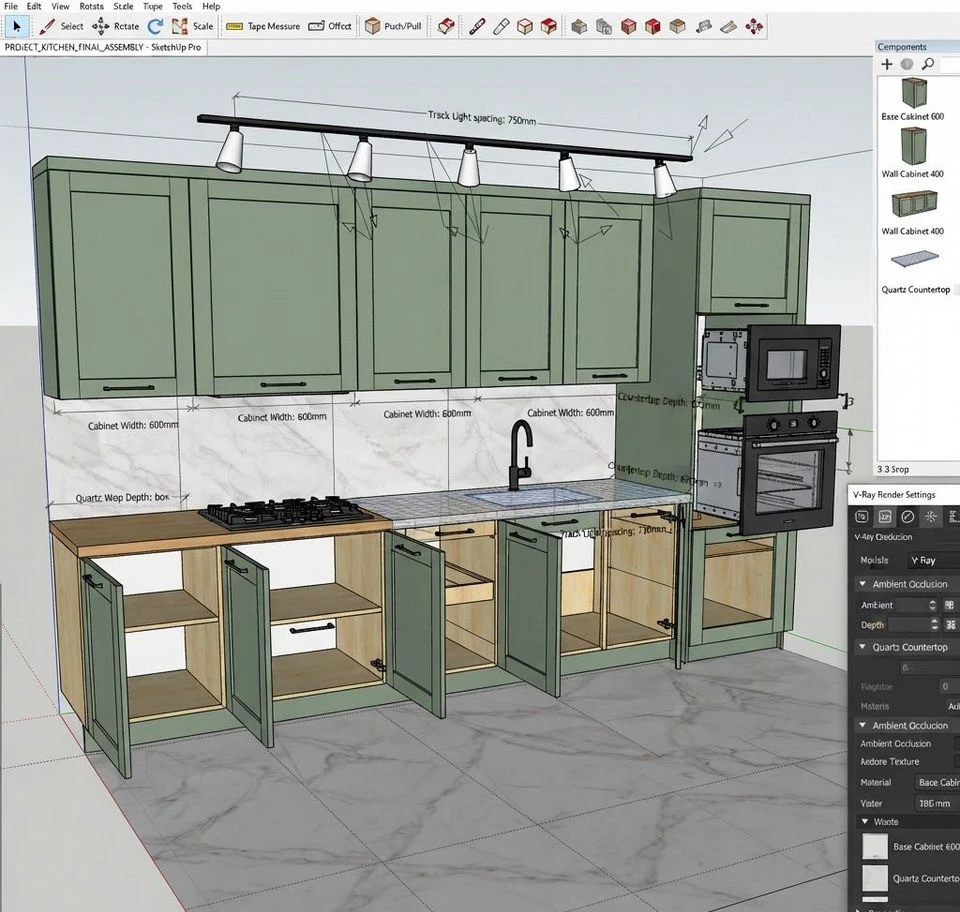Choose the Offcet tool button
Screen dimensions: 960x912
pos(330,26)
